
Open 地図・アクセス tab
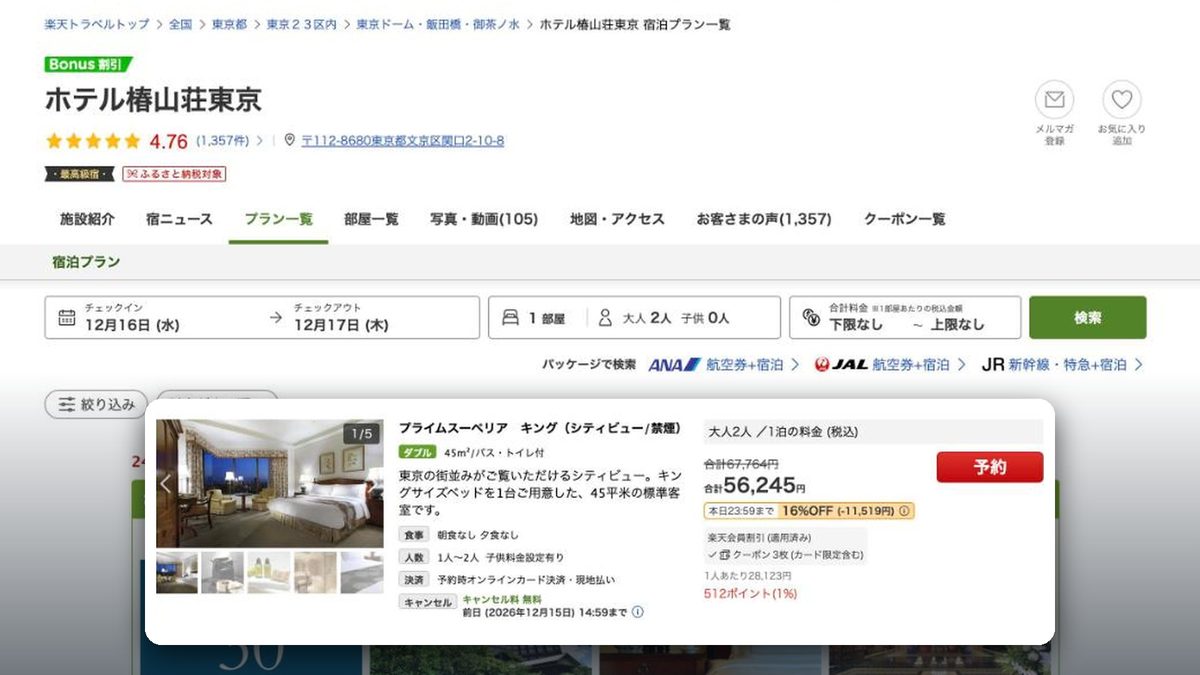[617, 219]
